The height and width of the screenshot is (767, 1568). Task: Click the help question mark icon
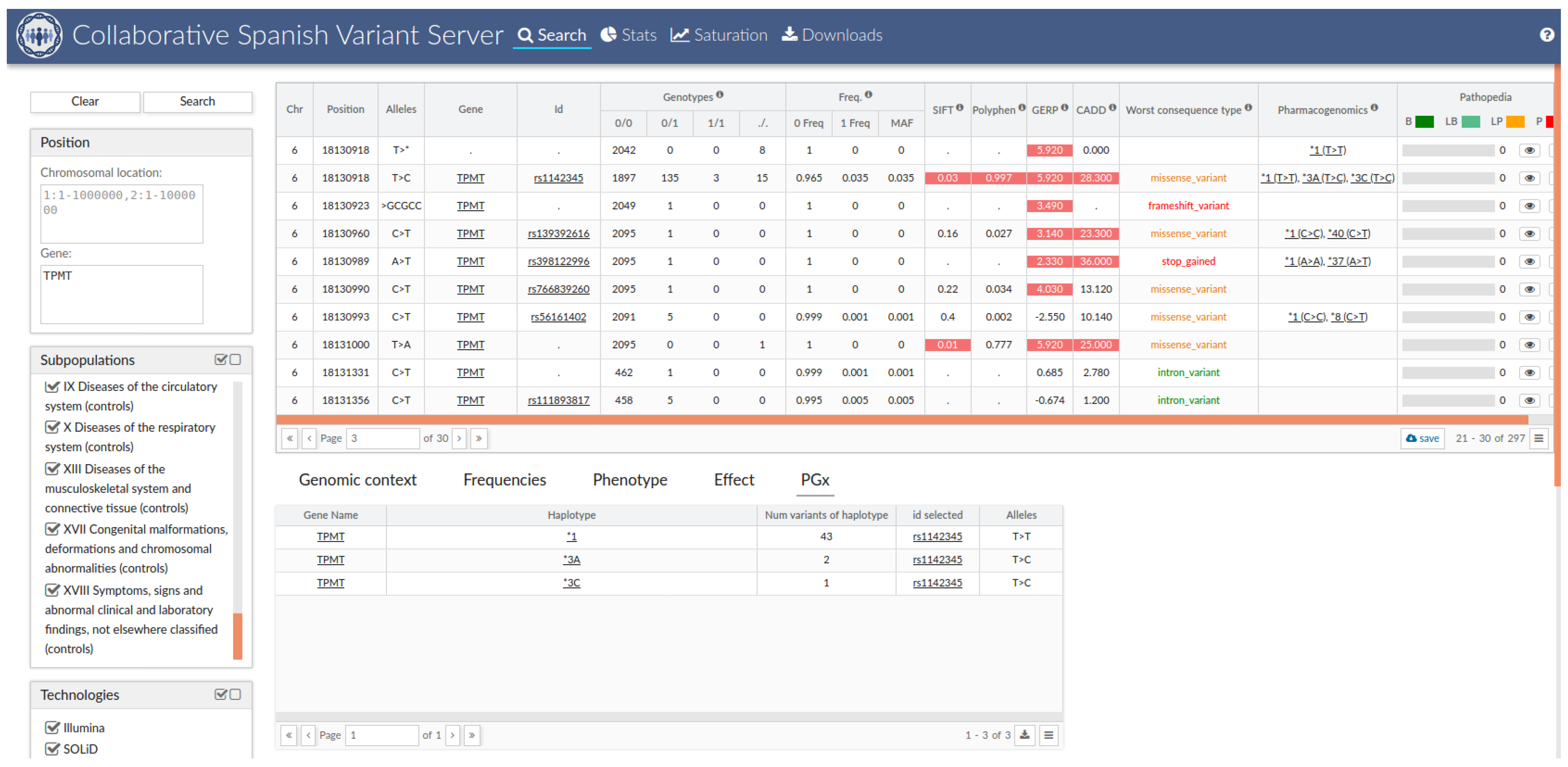[1546, 35]
